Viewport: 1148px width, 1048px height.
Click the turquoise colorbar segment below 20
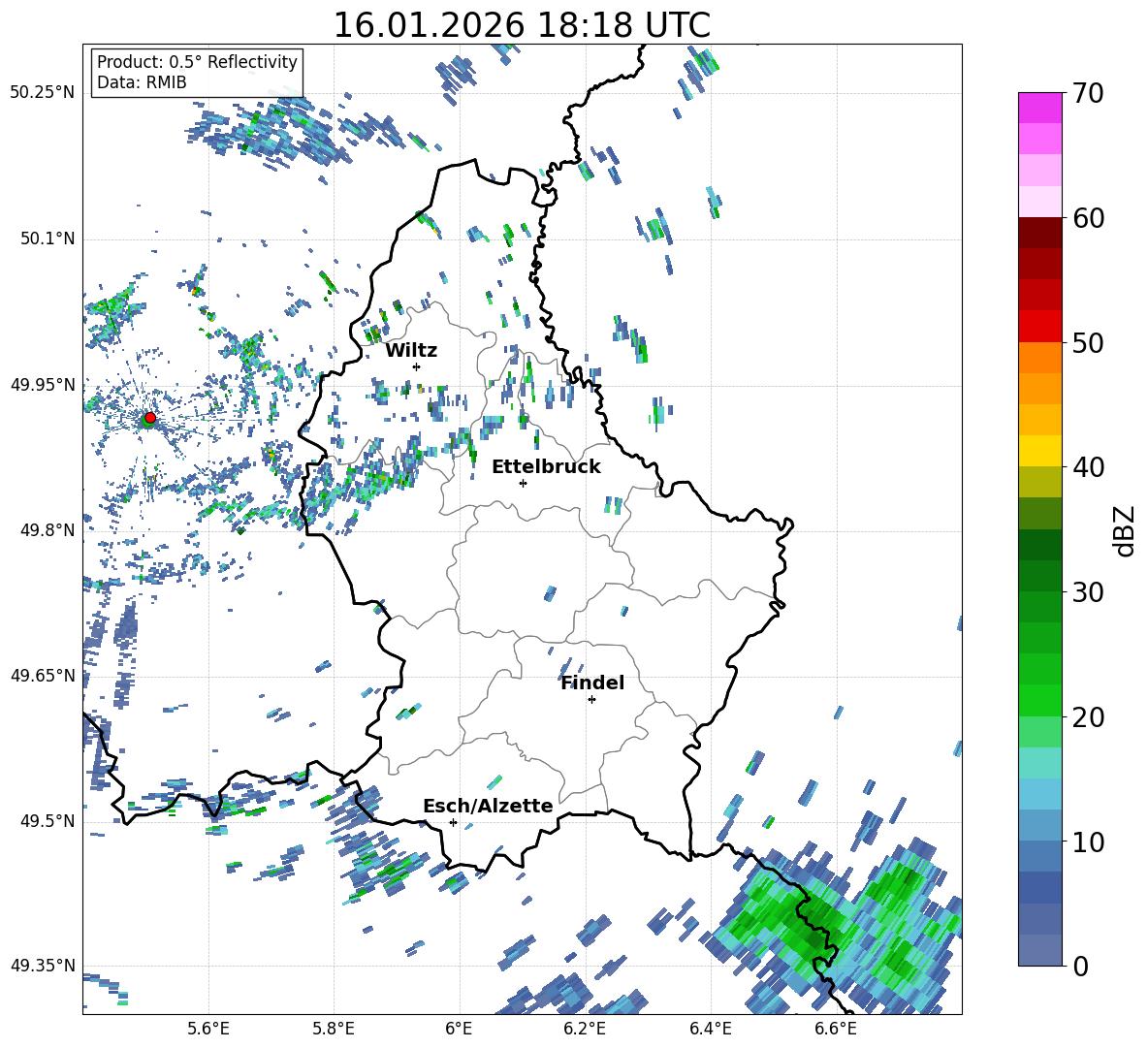(1039, 763)
